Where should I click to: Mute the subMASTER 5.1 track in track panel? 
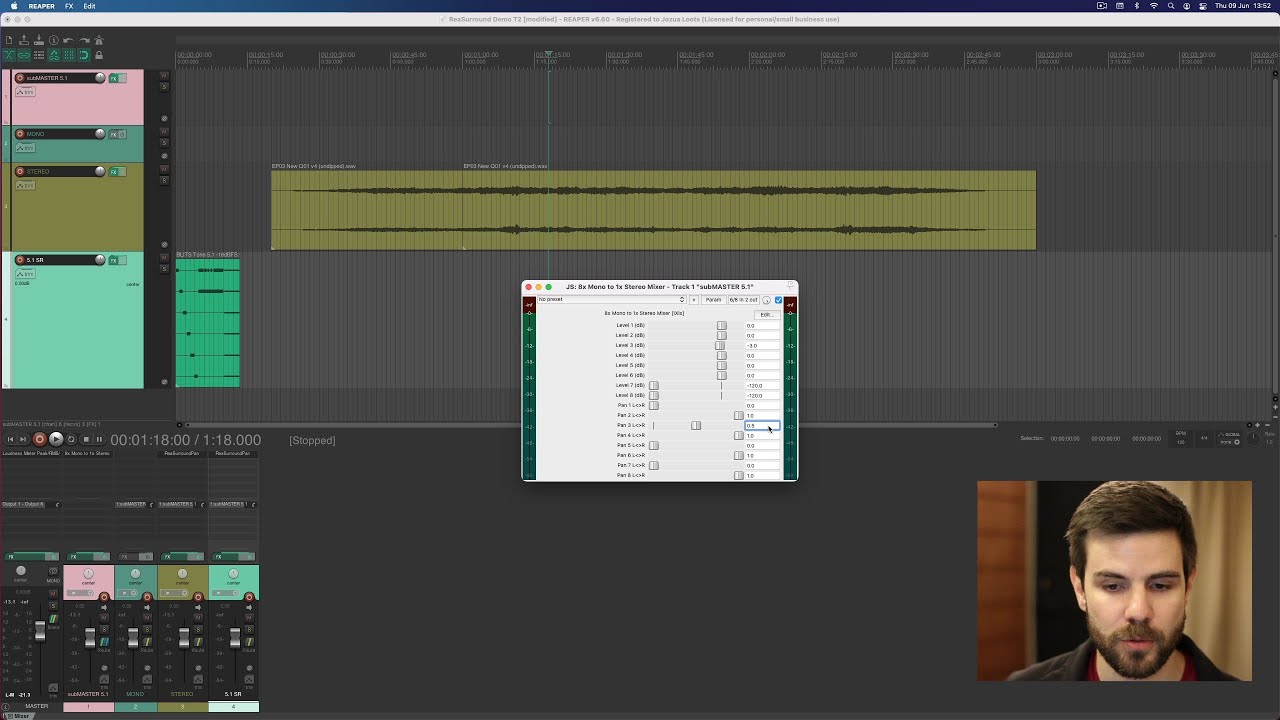164,76
